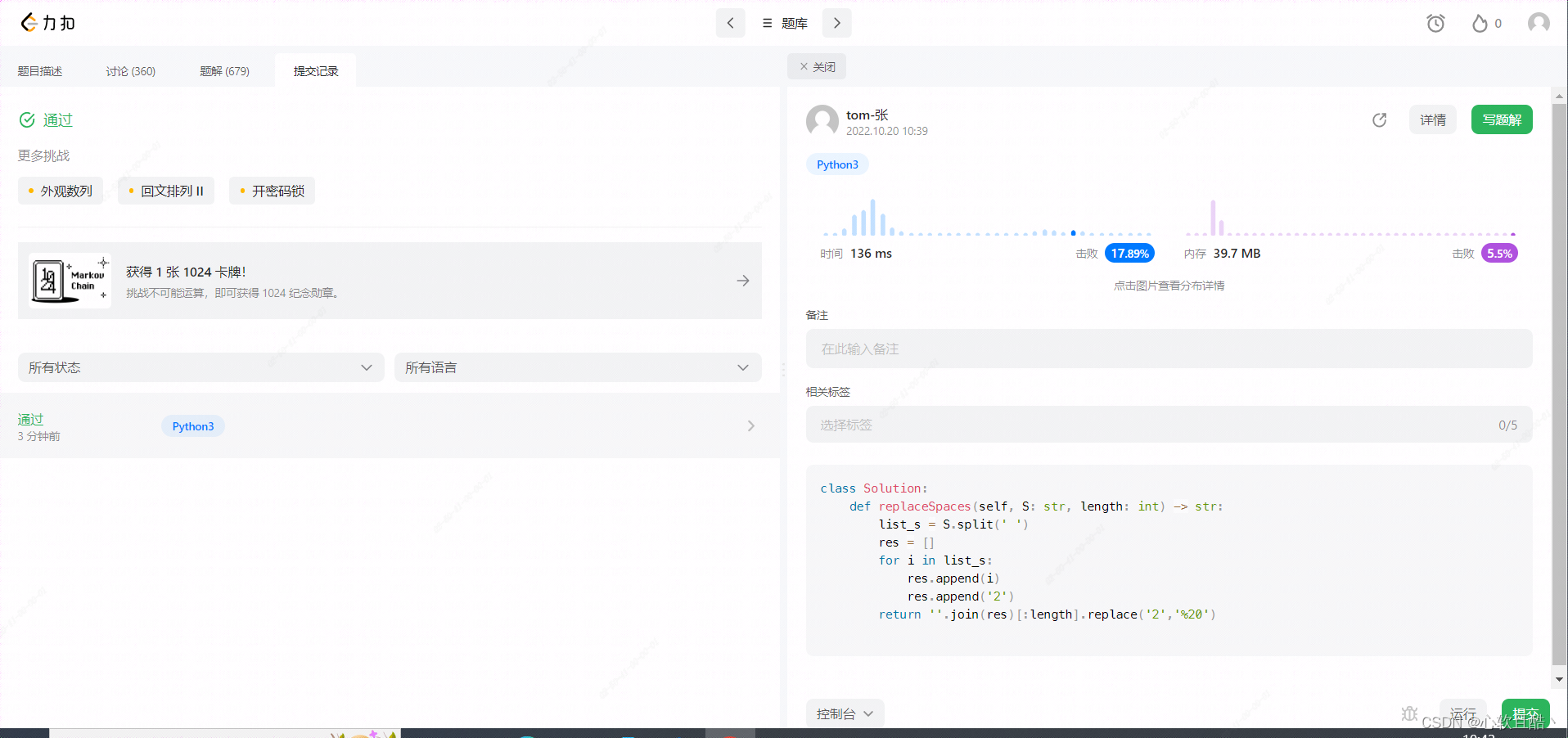Expand the passed Python3 submission row
This screenshot has width=1568, height=738.
(x=750, y=425)
